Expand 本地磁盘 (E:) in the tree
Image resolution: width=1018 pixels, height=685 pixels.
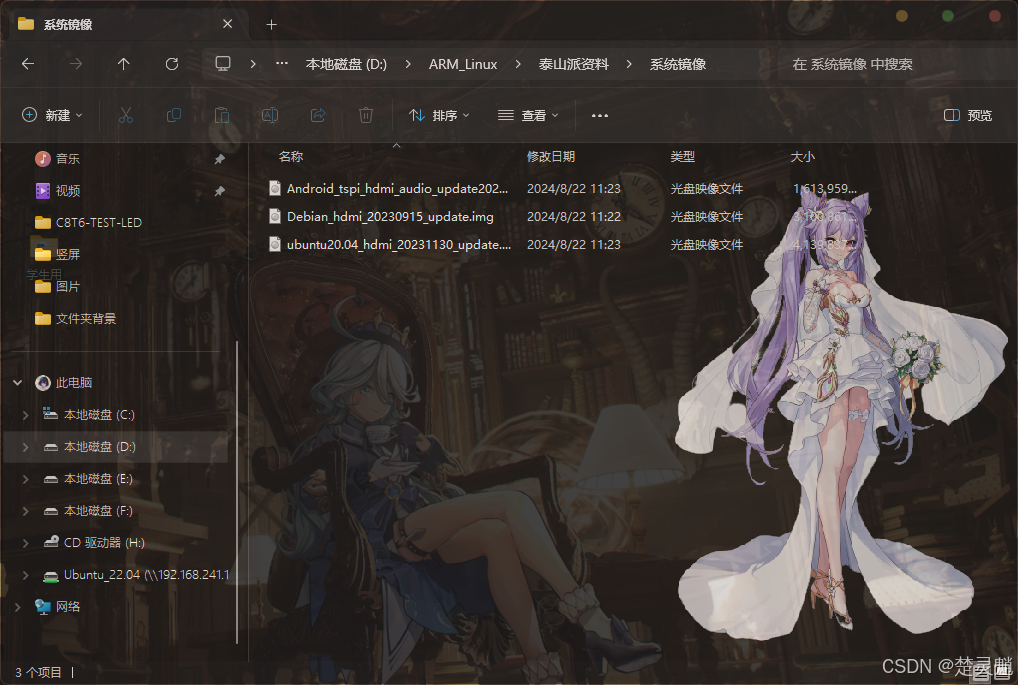25,479
